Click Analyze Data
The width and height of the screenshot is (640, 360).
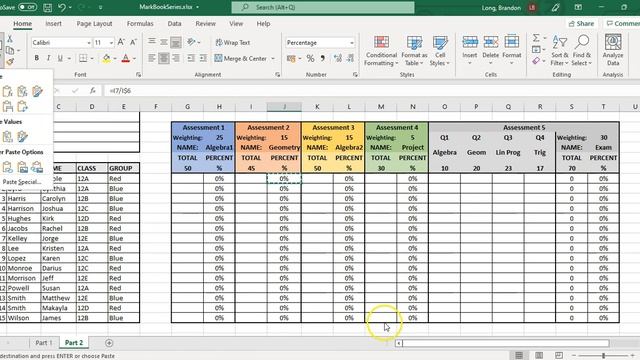click(613, 51)
